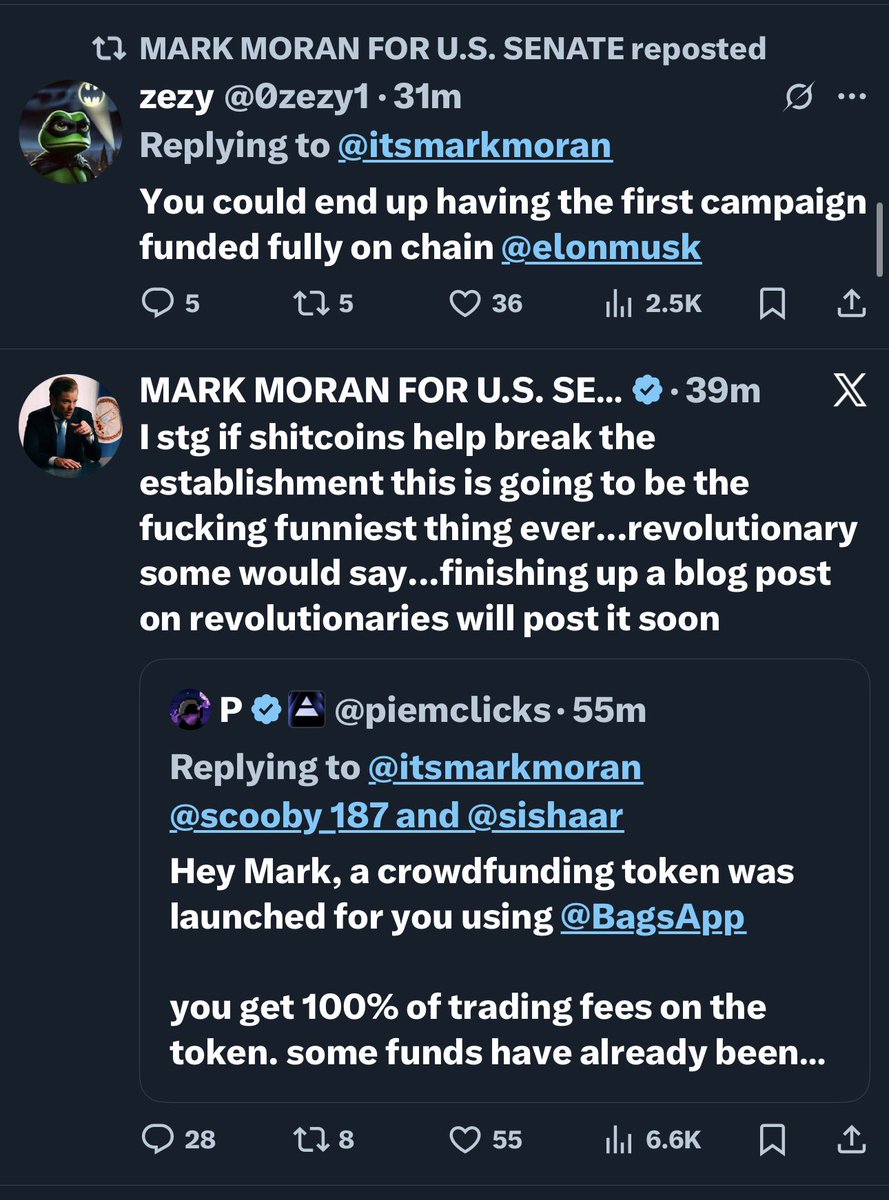The width and height of the screenshot is (889, 1200).
Task: View analytics for zezy's 2.5K views post
Action: (616, 303)
